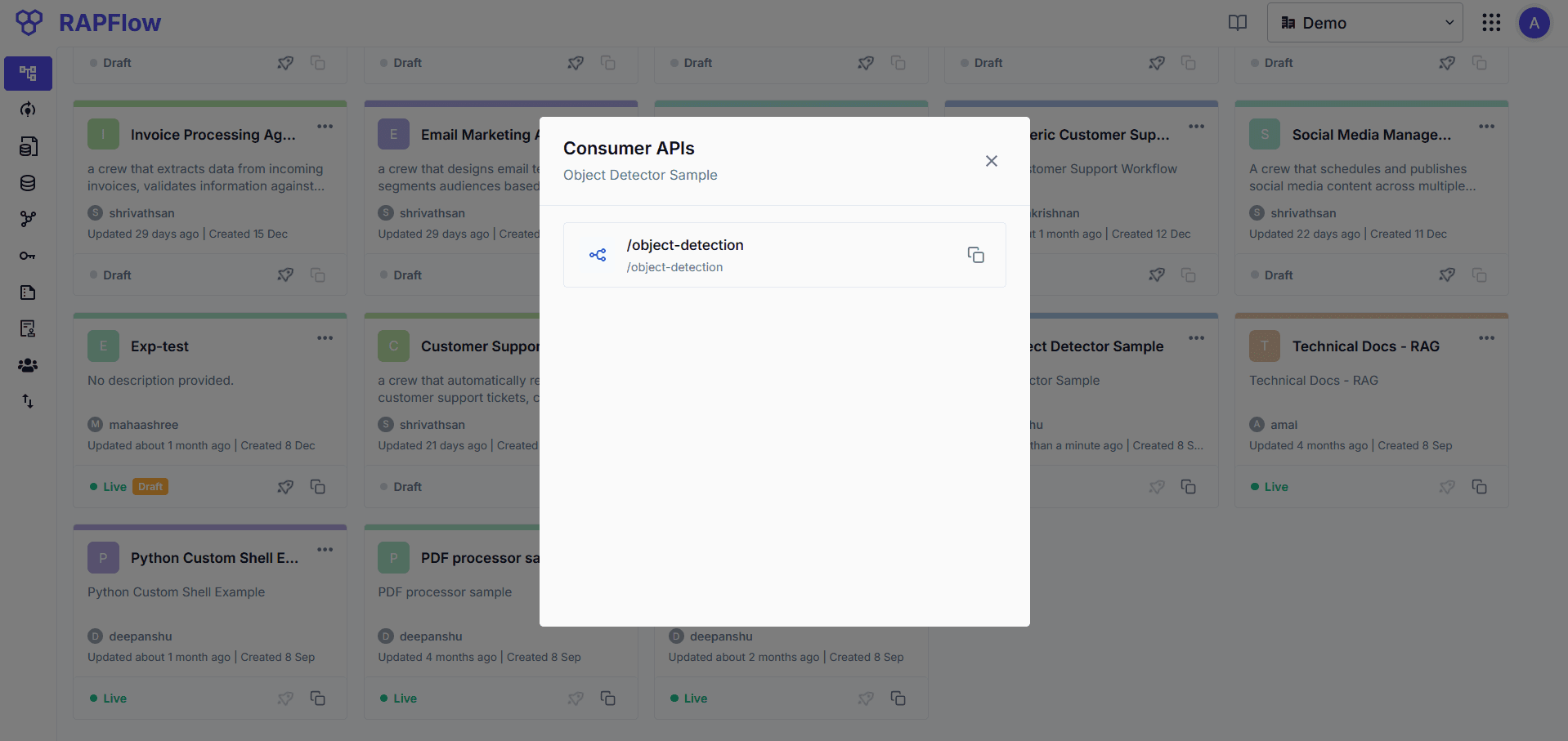The image size is (1568, 741).
Task: Click the import/export arrows icon in sidebar
Action: pyautogui.click(x=27, y=401)
